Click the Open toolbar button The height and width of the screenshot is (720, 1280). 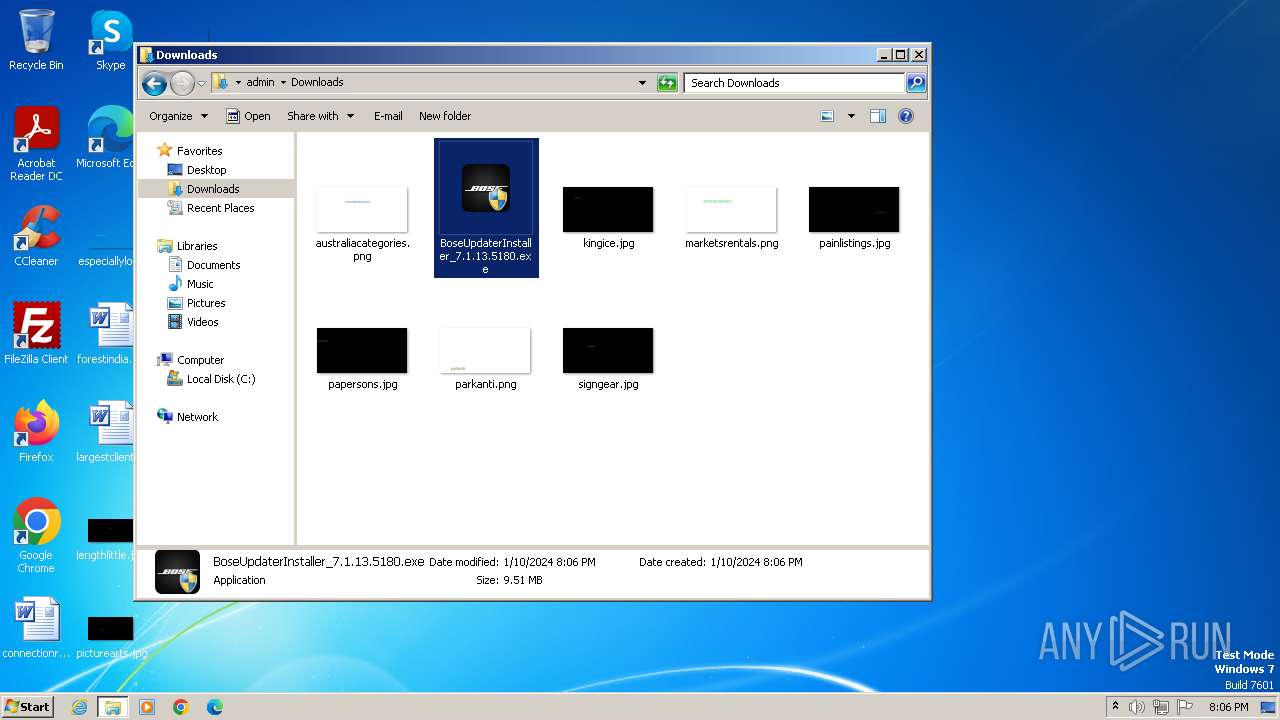248,116
